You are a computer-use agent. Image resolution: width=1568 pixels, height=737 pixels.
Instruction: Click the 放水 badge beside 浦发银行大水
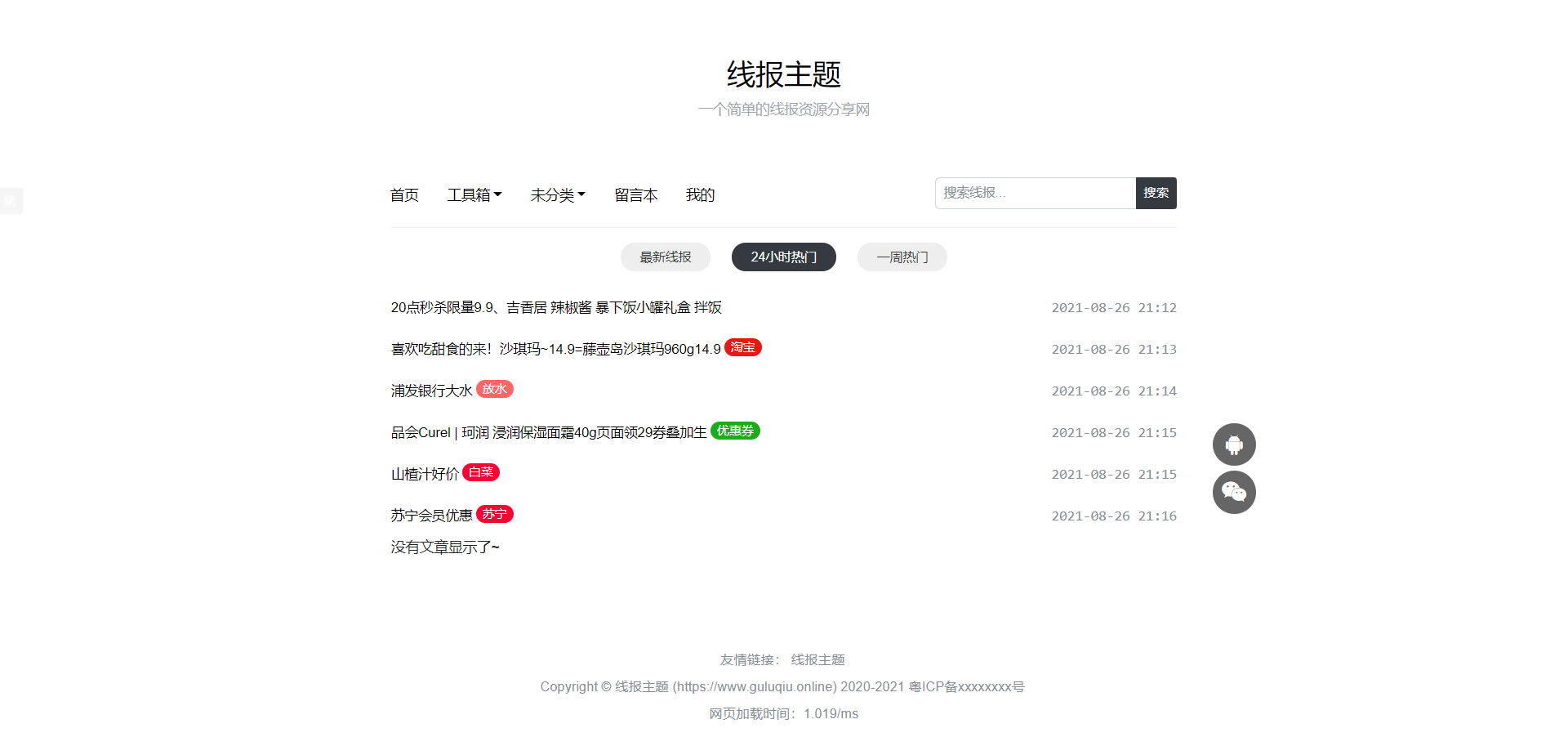pos(495,389)
